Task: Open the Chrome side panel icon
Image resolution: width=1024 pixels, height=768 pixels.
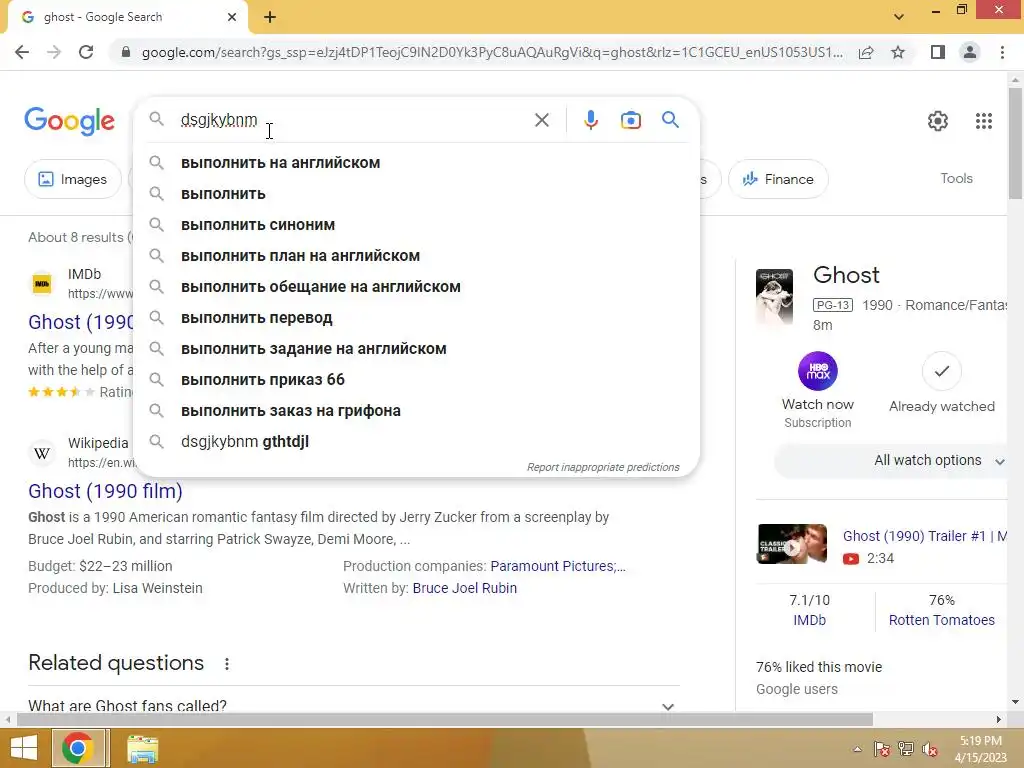Action: (x=938, y=52)
